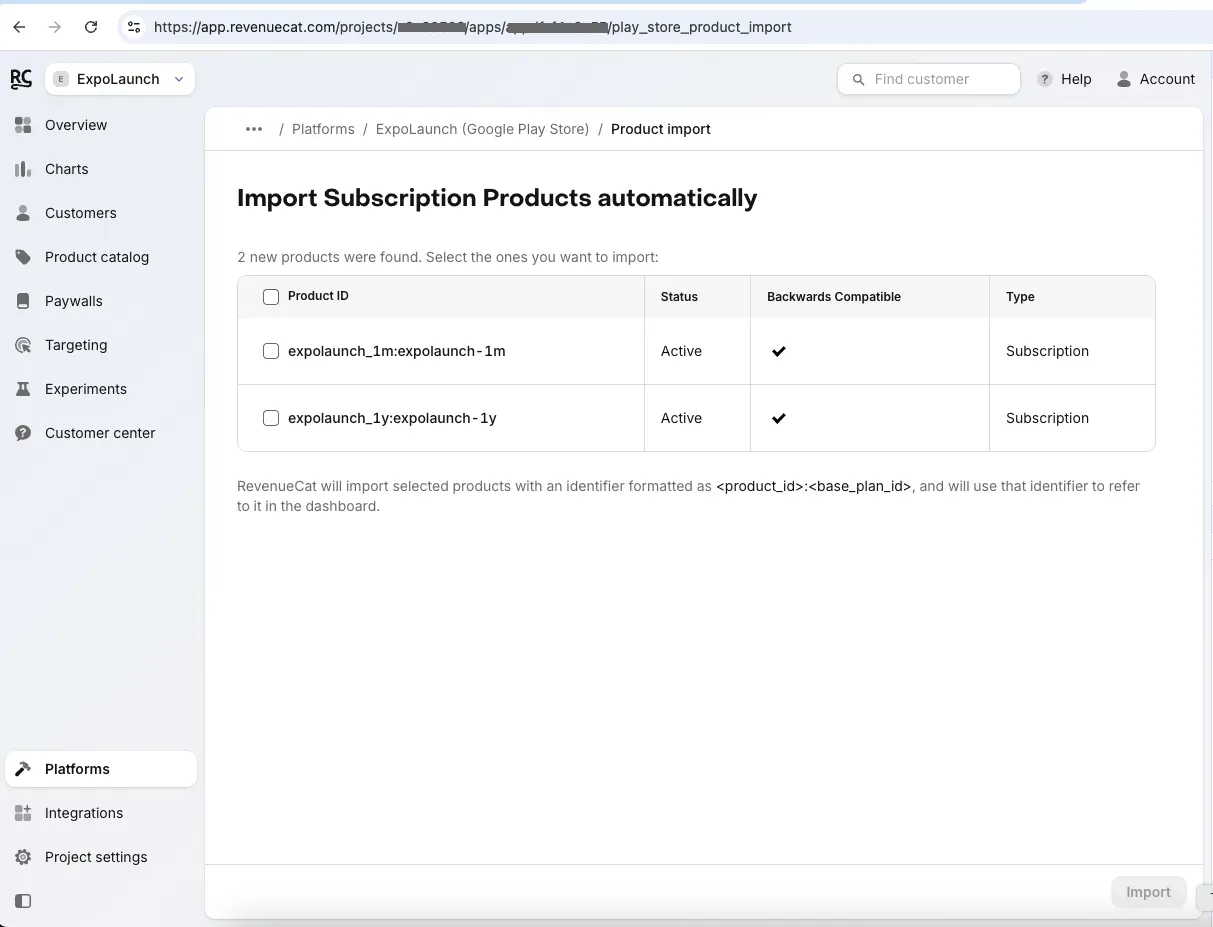Click the ExpoLaunch project avatar badge
The width and height of the screenshot is (1213, 927).
pos(61,79)
